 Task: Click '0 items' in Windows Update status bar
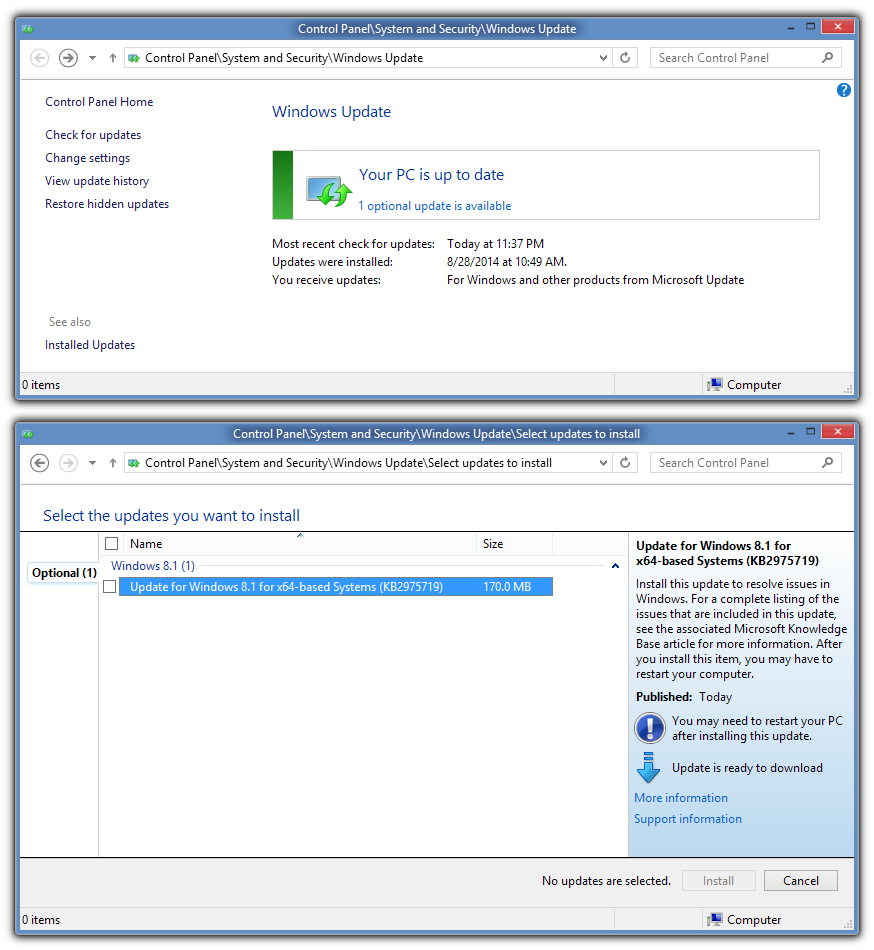pyautogui.click(x=41, y=385)
